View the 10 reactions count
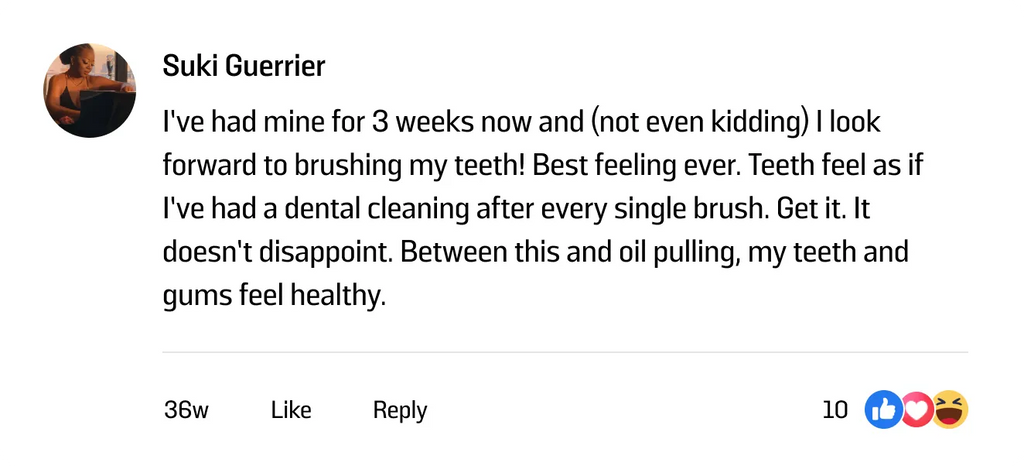 [x=835, y=410]
